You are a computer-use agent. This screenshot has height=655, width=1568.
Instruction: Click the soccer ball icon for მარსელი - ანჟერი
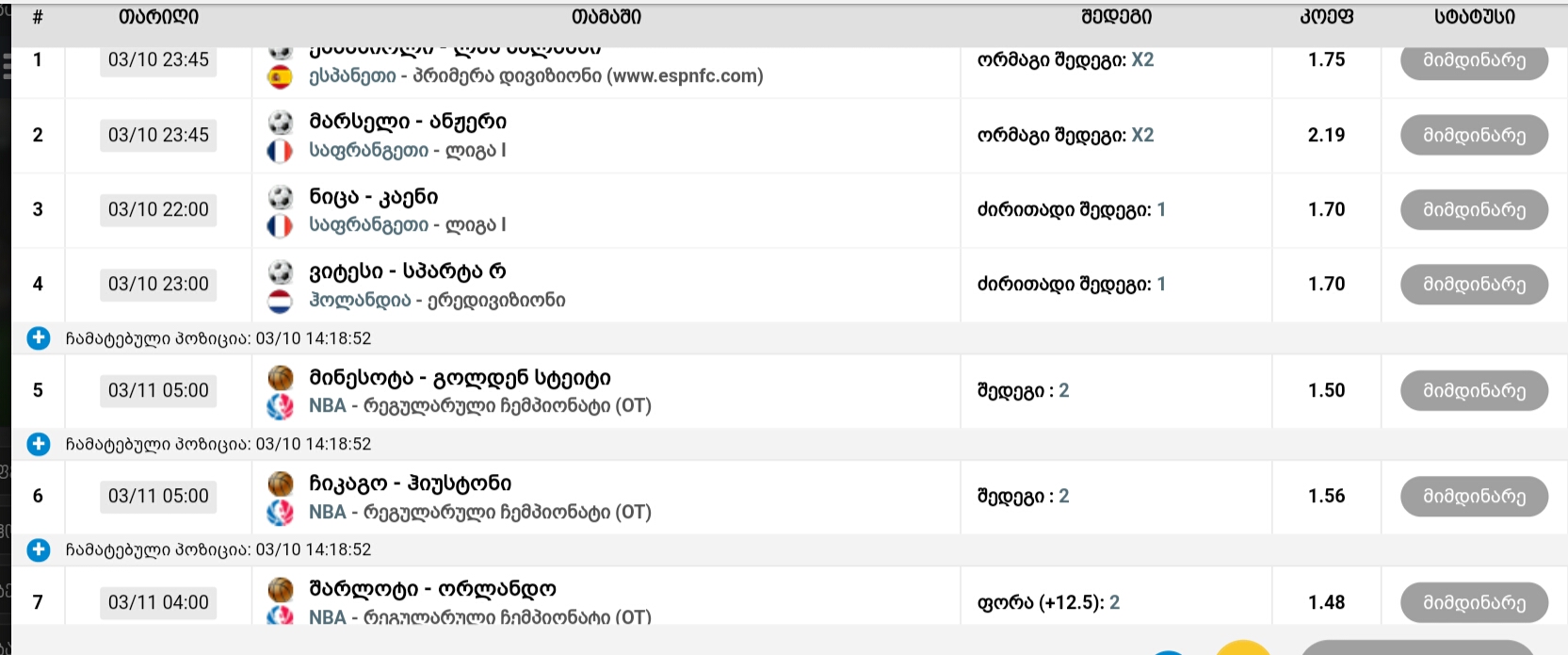click(281, 122)
